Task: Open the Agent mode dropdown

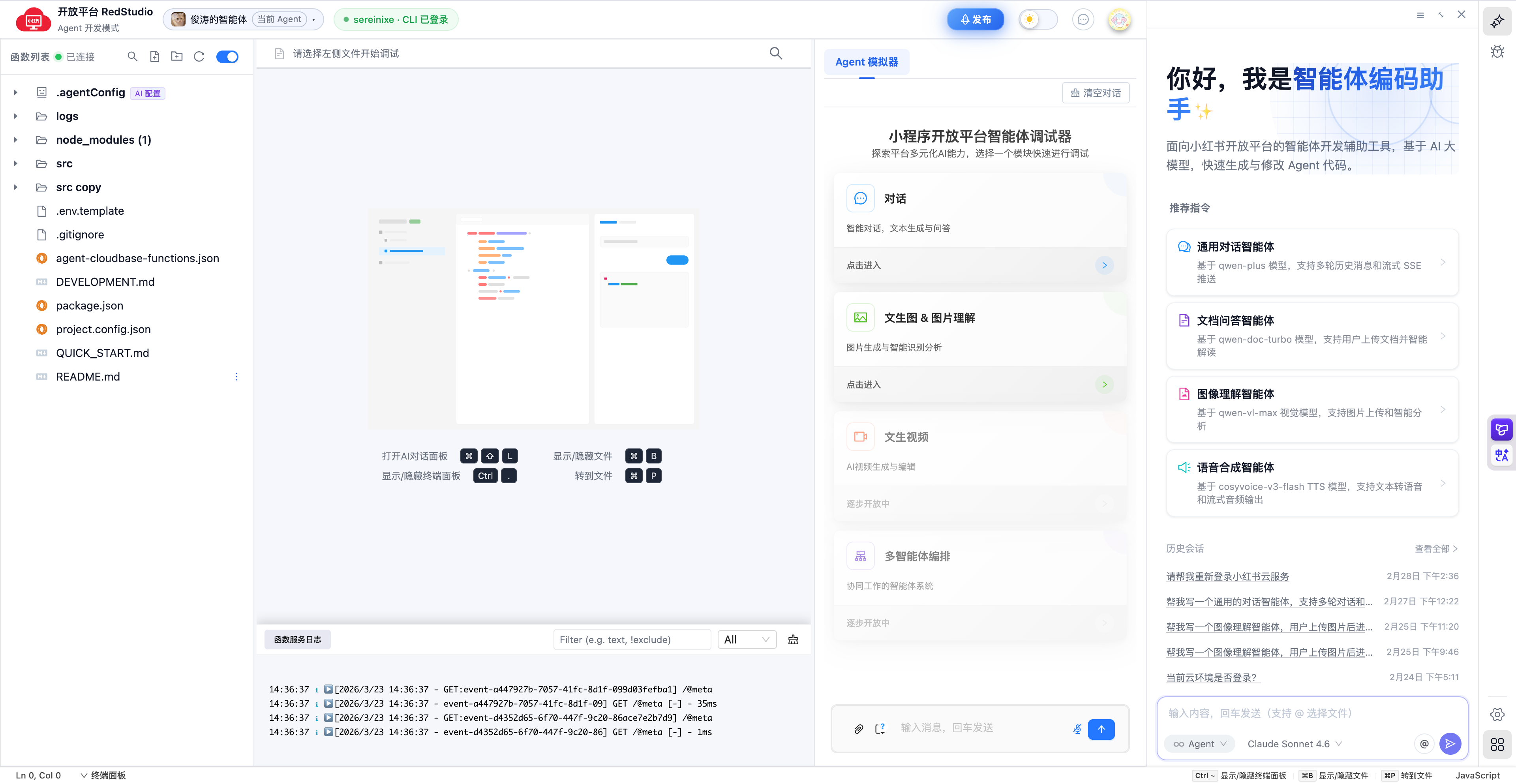Action: pos(1199,744)
